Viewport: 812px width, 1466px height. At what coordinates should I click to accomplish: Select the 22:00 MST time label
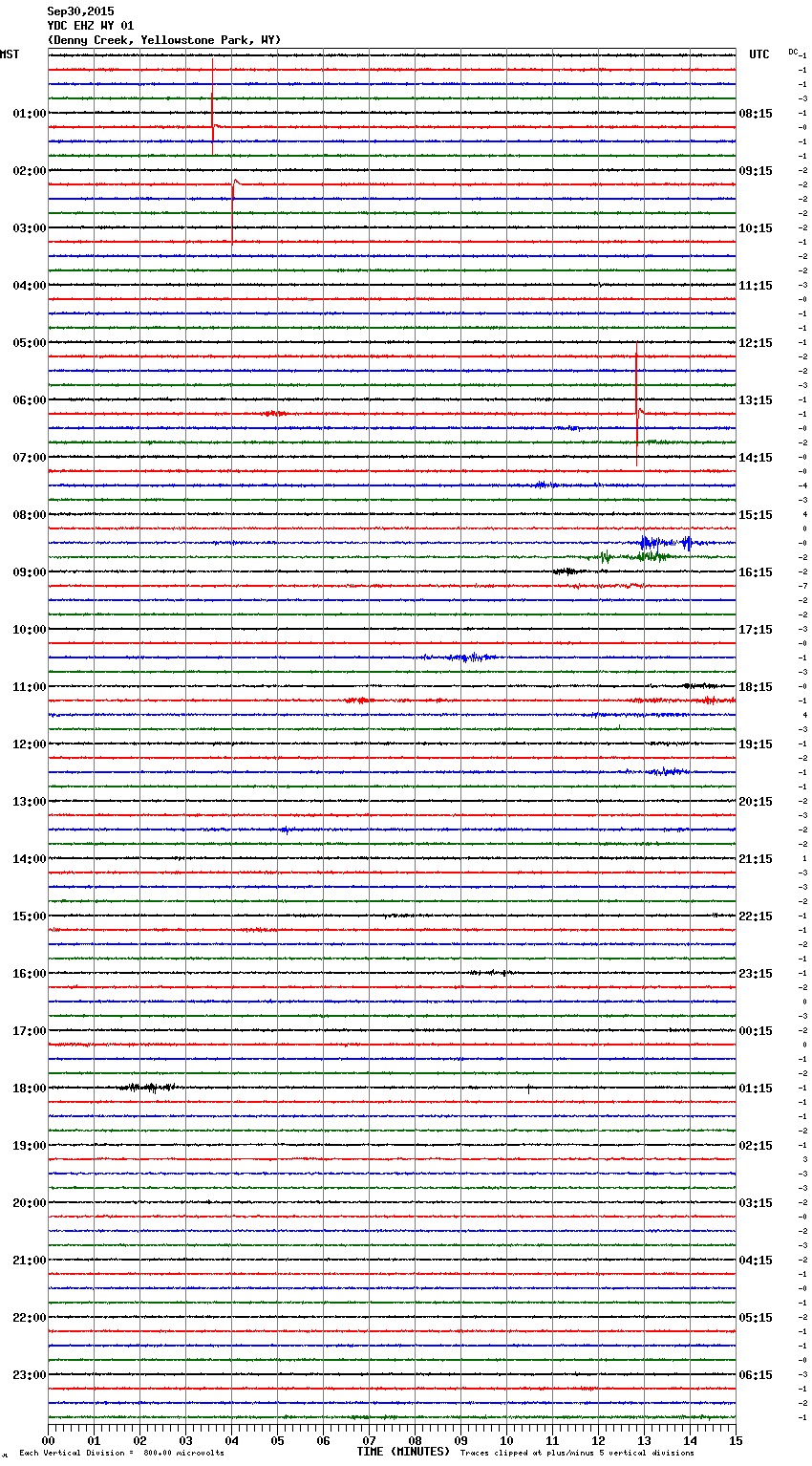[30, 1318]
